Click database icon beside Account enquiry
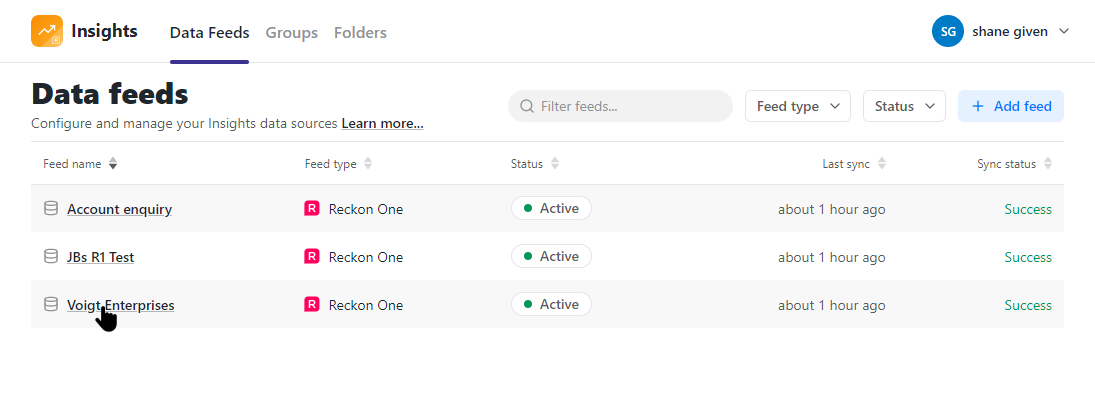Image resolution: width=1095 pixels, height=415 pixels. click(51, 208)
